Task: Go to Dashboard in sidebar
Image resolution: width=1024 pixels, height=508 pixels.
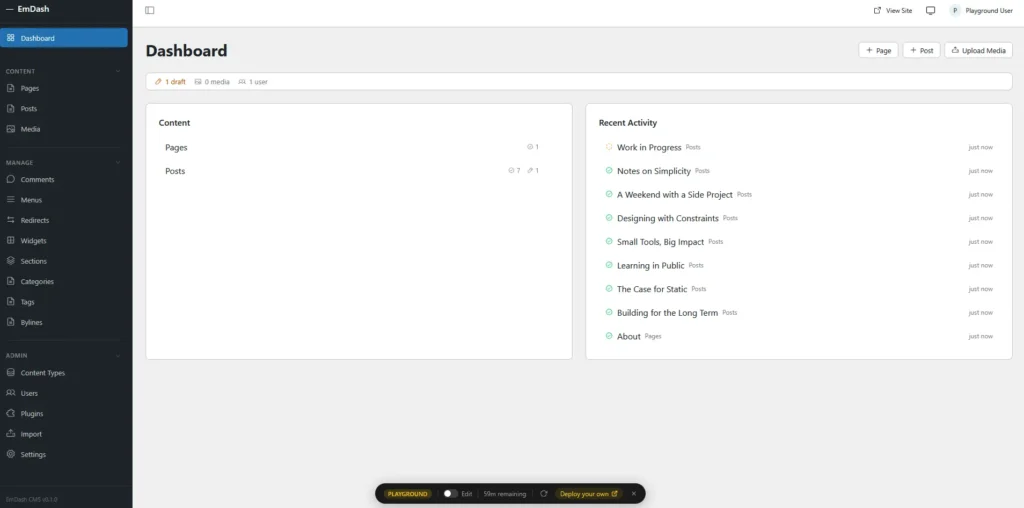Action: click(x=64, y=38)
